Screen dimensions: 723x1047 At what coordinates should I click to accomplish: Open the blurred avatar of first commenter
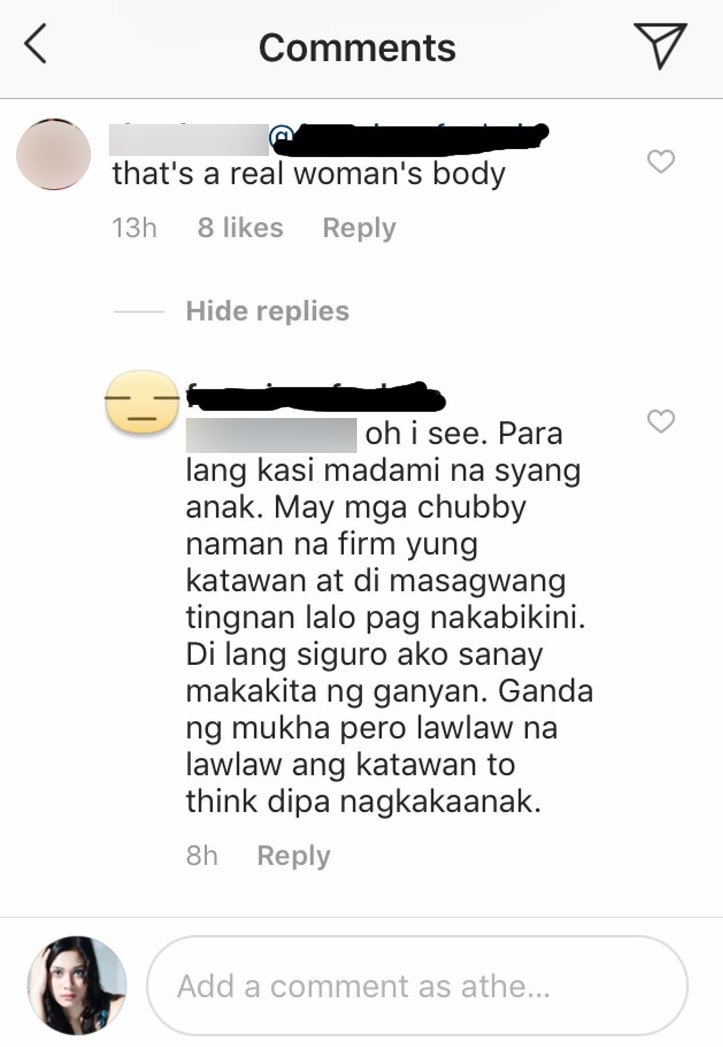pos(53,154)
